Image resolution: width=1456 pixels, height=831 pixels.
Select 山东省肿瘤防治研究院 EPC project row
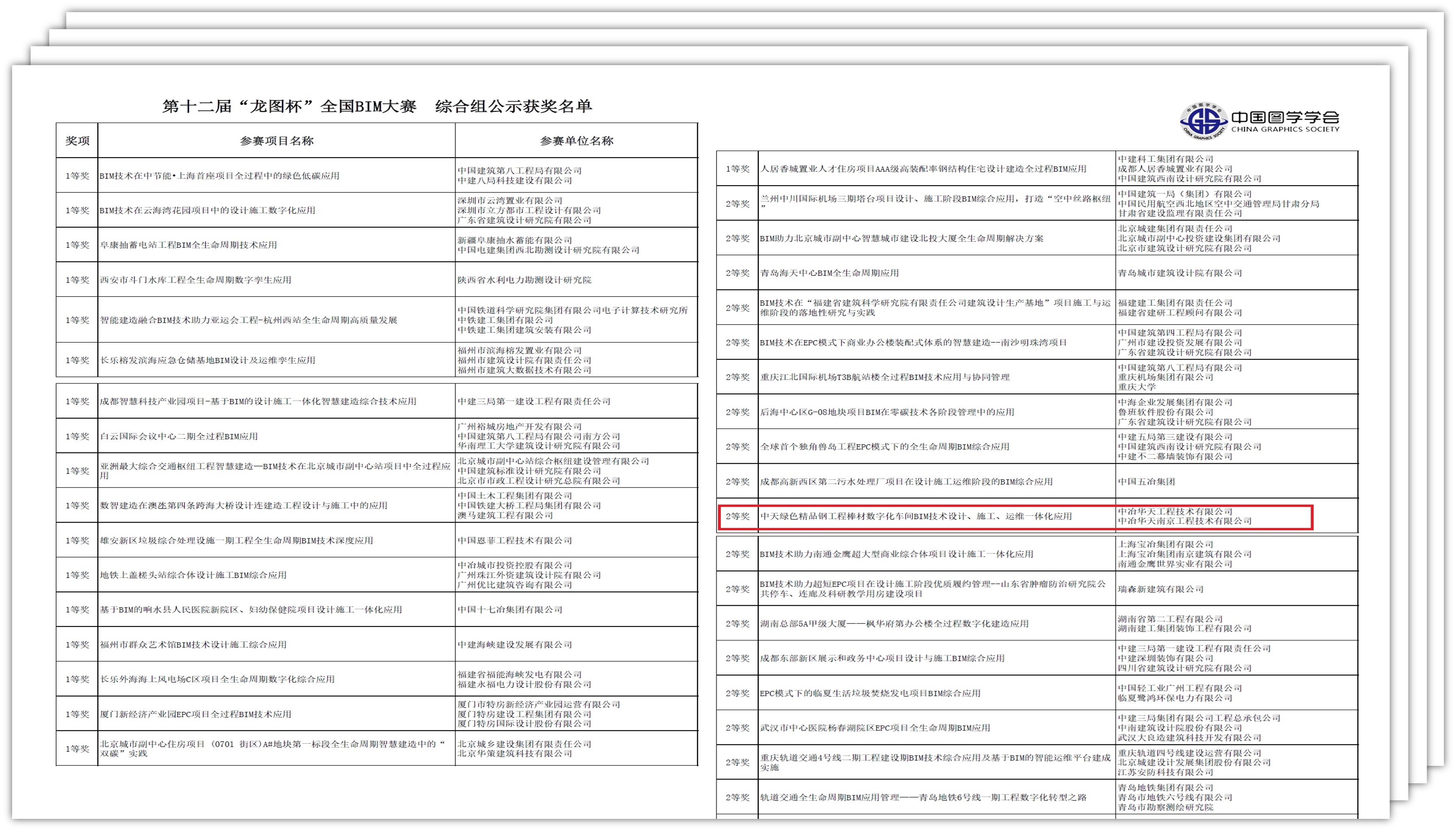[x=1037, y=589]
